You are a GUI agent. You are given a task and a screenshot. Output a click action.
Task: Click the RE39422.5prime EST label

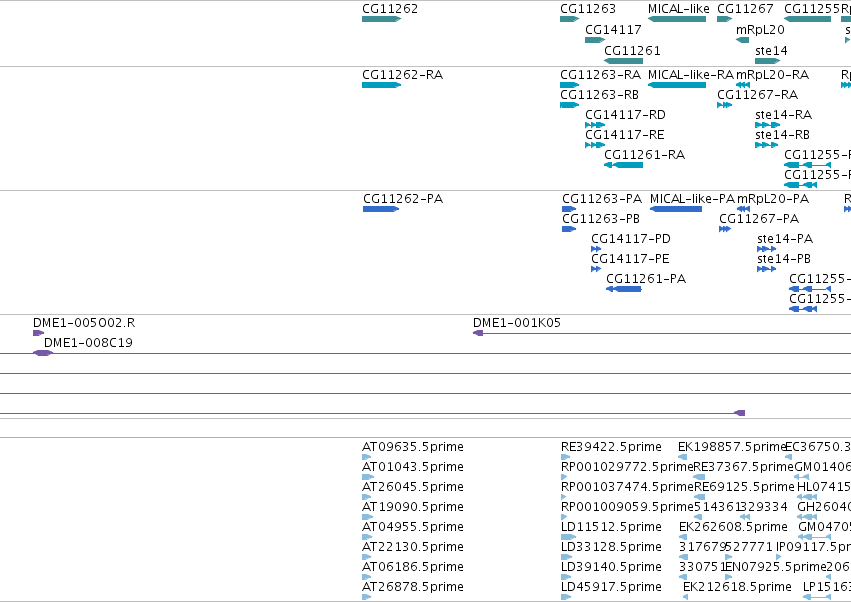coord(611,447)
